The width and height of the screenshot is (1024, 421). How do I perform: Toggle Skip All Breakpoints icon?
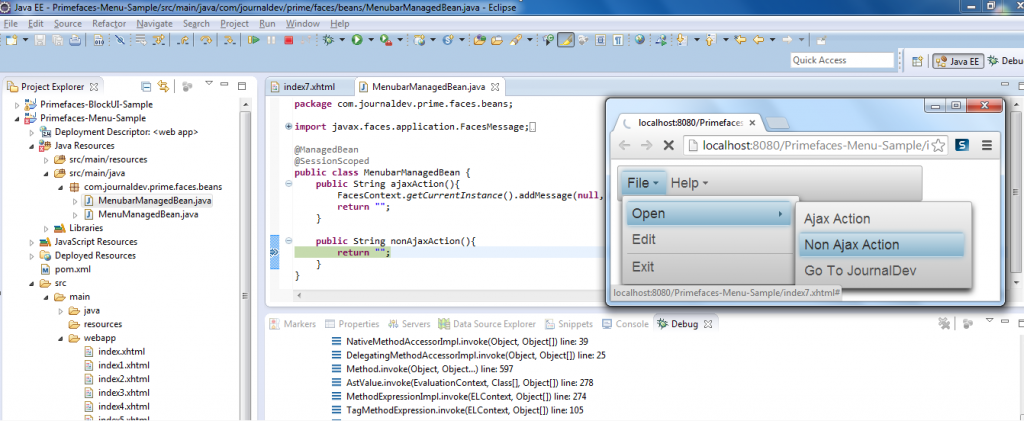click(x=119, y=40)
